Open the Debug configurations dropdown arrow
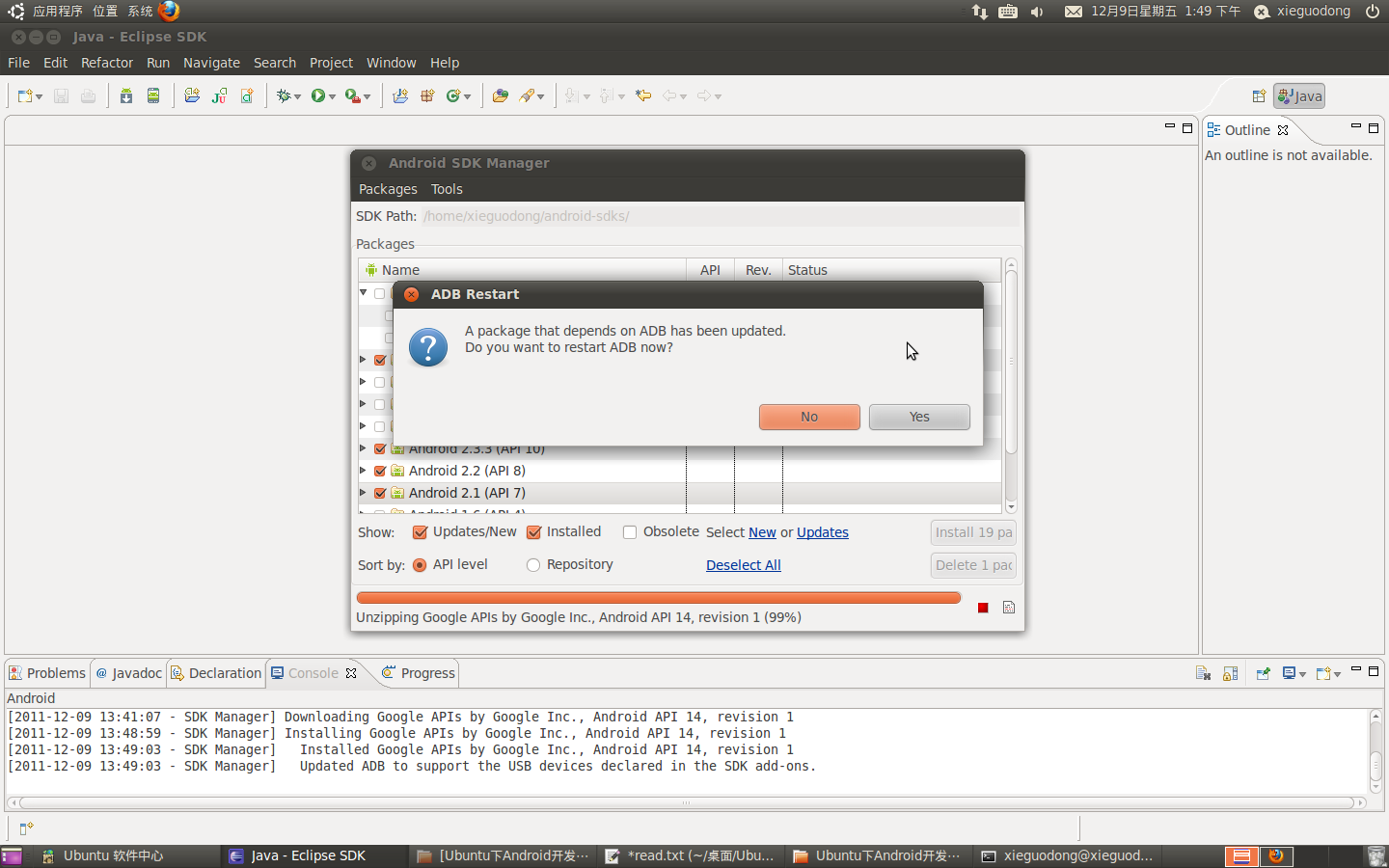1389x868 pixels. (x=297, y=96)
